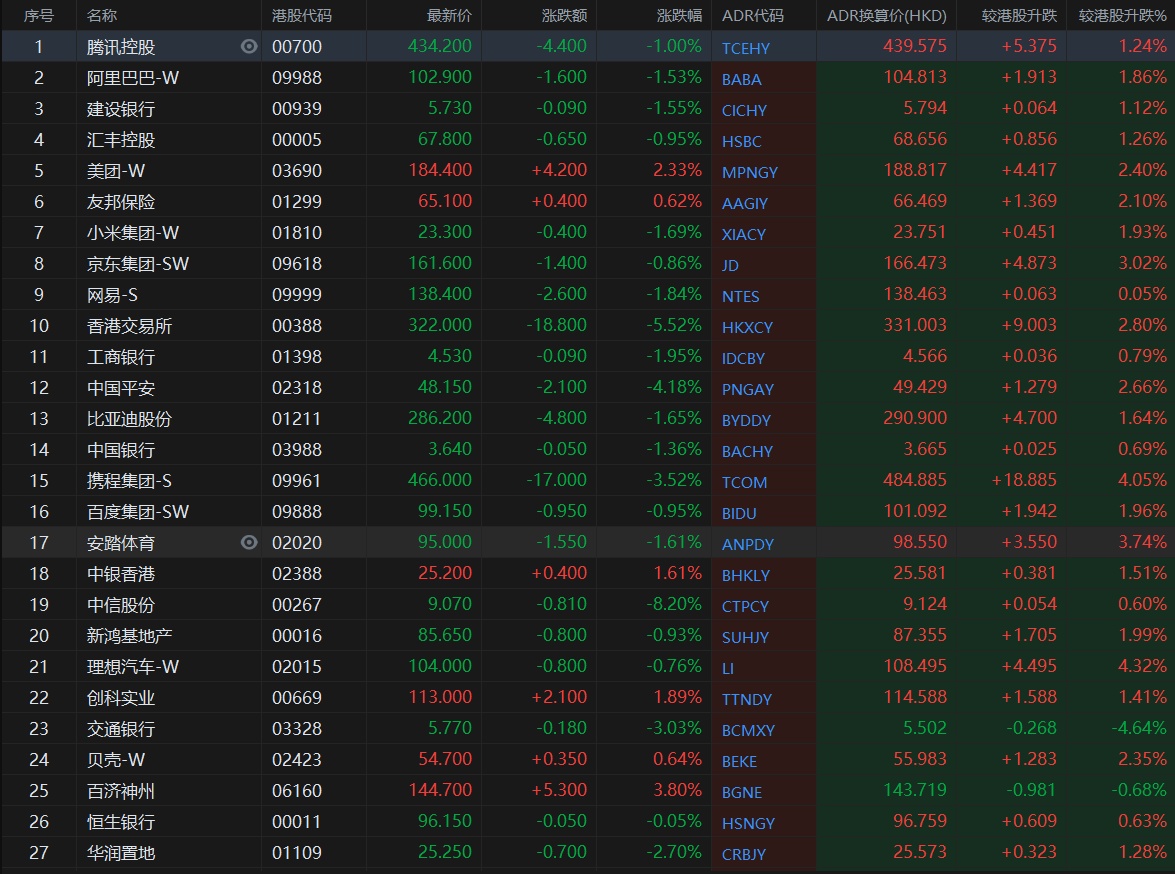Sort table by 涨跌幅 column header
The width and height of the screenshot is (1175, 874).
(x=679, y=16)
